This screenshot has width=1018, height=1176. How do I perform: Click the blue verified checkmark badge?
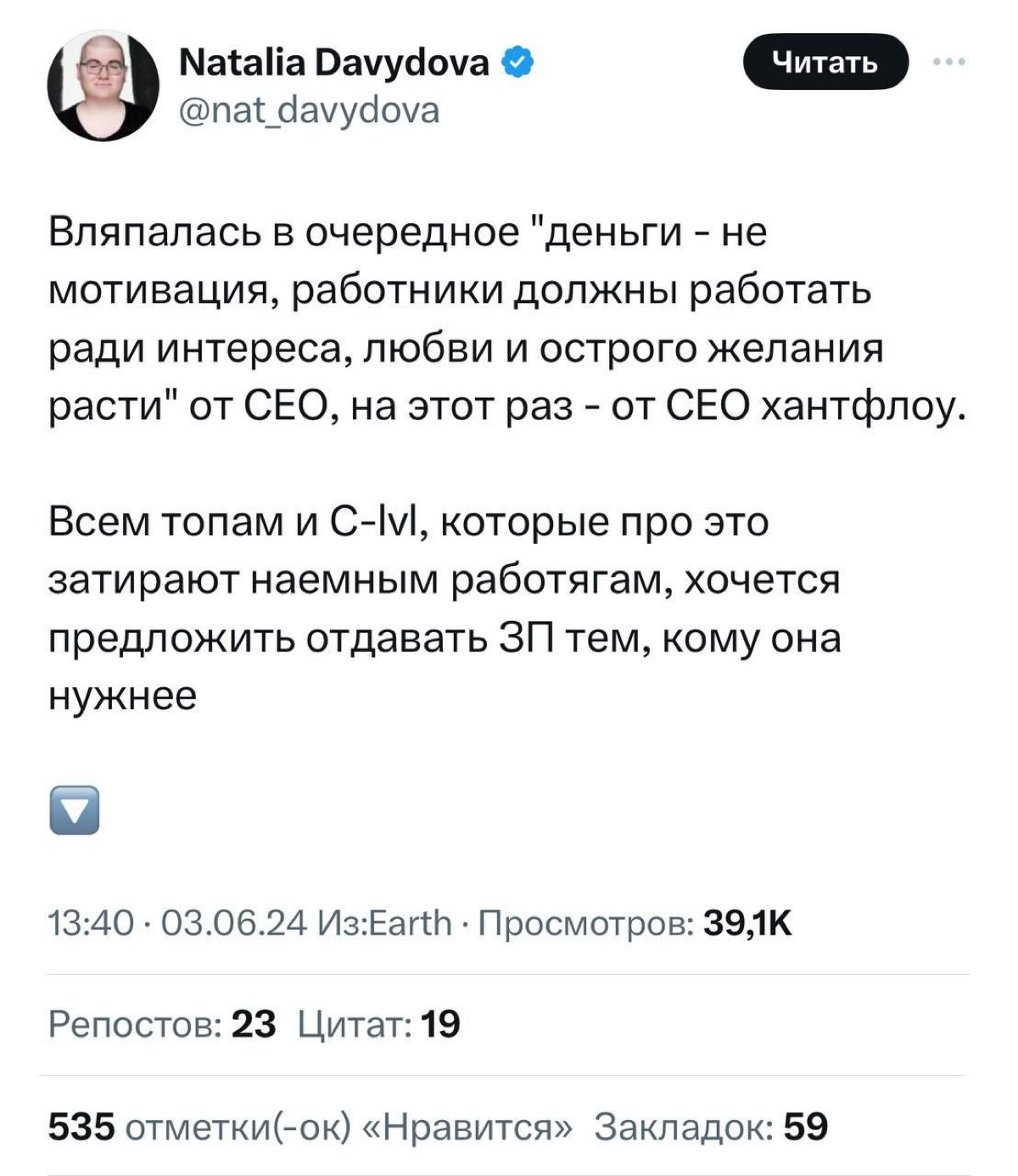coord(517,59)
